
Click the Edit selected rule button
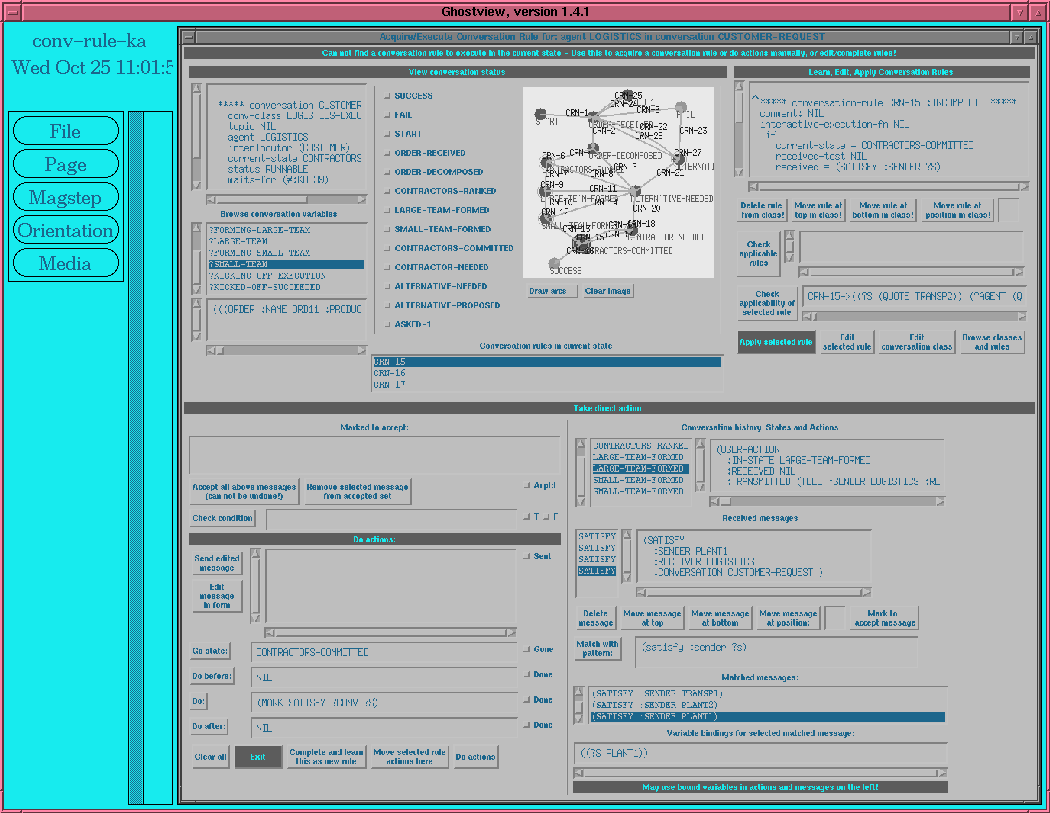[847, 342]
